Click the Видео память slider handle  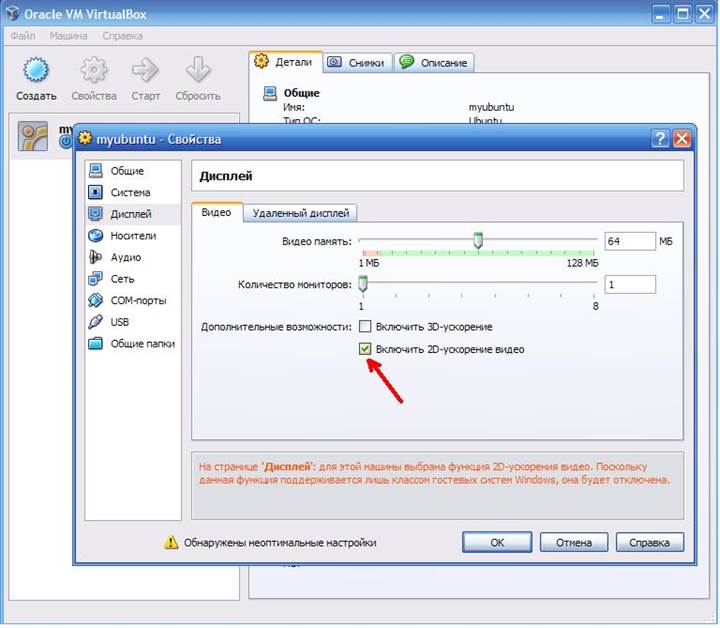[x=478, y=241]
